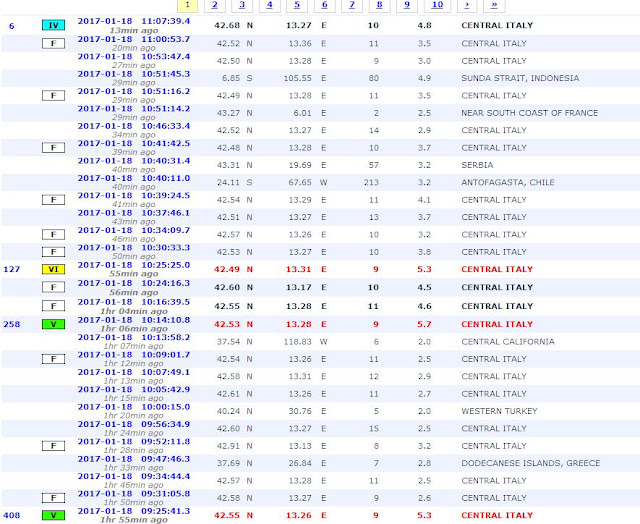Image resolution: width=640 pixels, height=524 pixels.
Task: Select the CENTRAL CALIFORNIA region text
Action: [508, 342]
